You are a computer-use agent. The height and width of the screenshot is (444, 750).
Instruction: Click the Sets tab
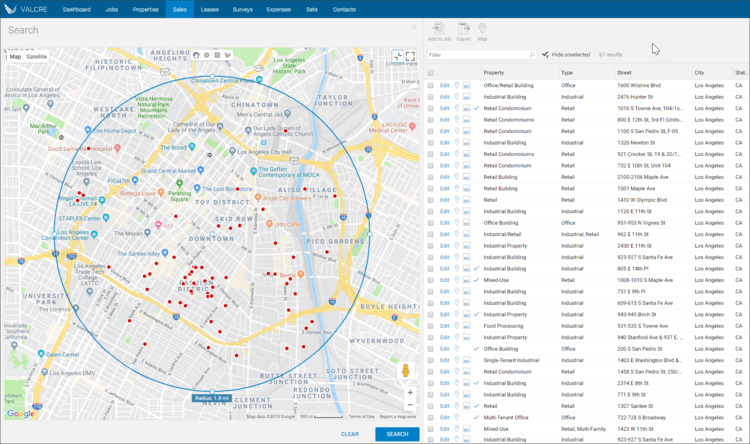point(312,9)
